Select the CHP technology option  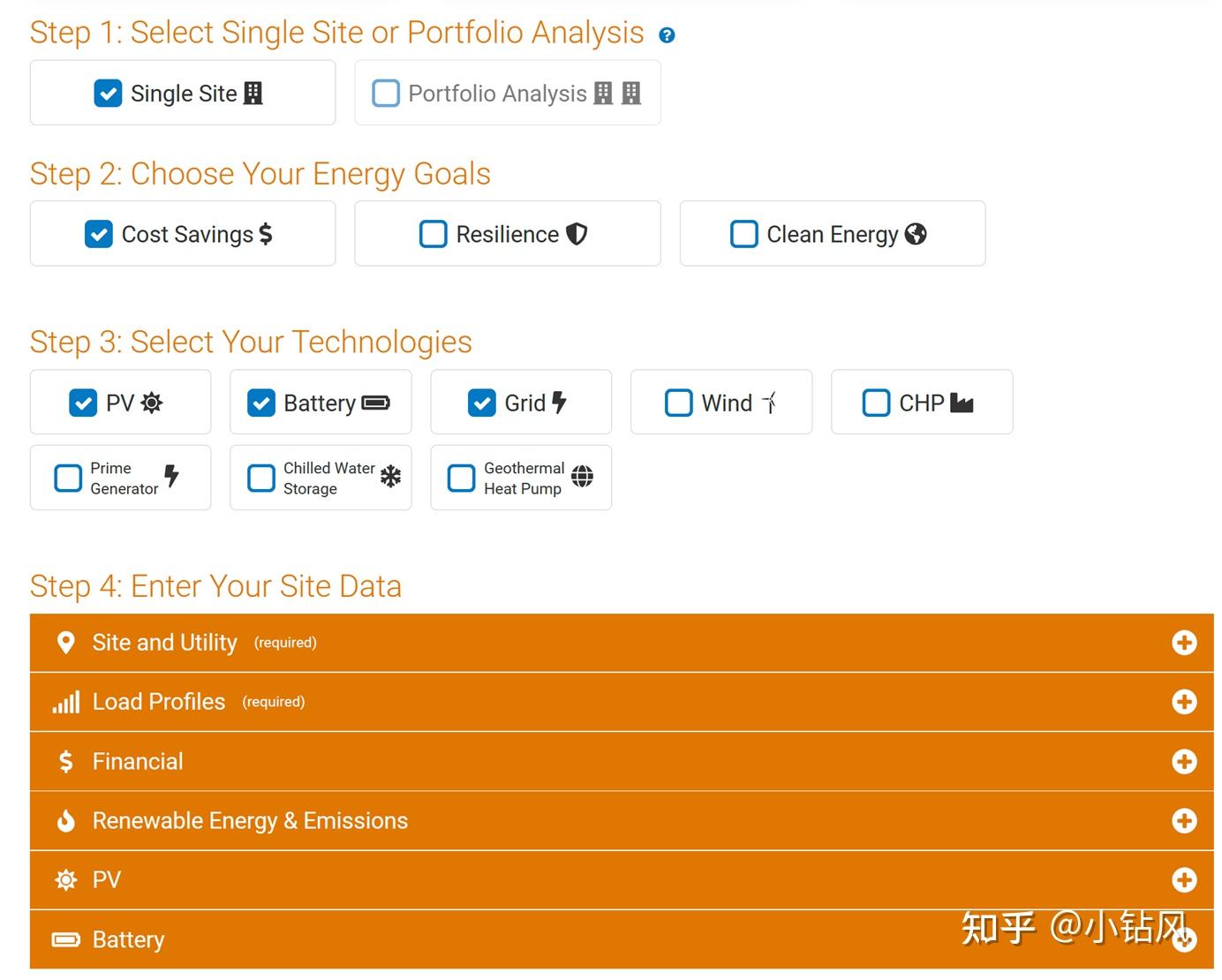[x=921, y=403]
